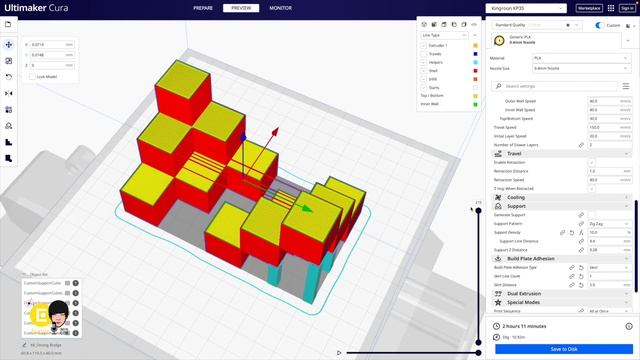Collapse the Build Plate Adhesion section
The width and height of the screenshot is (640, 360).
tap(562, 259)
